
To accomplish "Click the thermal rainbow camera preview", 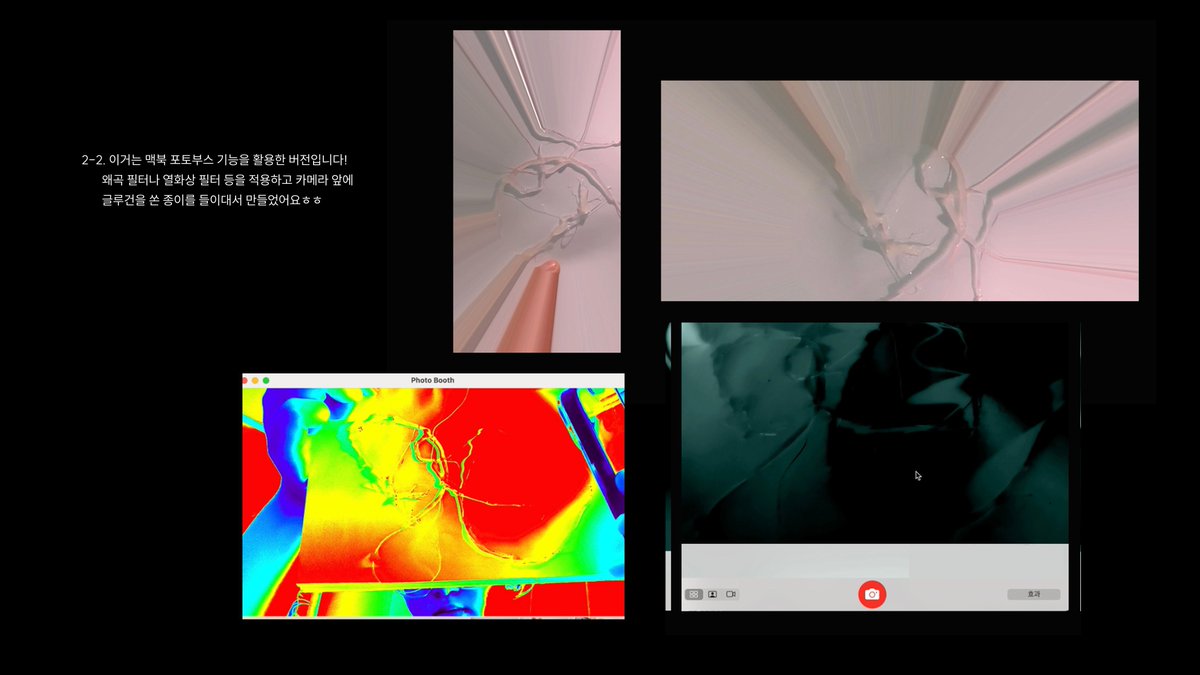I will (x=433, y=502).
